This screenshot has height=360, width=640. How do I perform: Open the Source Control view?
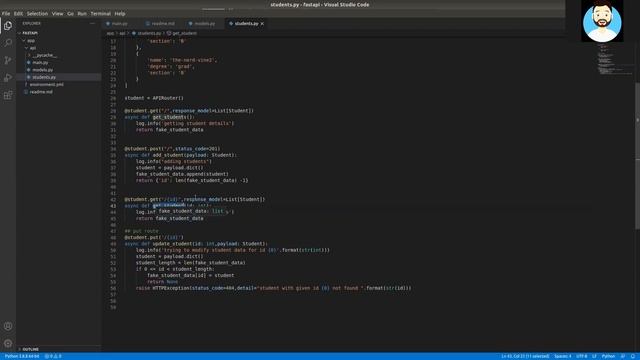tap(8, 60)
